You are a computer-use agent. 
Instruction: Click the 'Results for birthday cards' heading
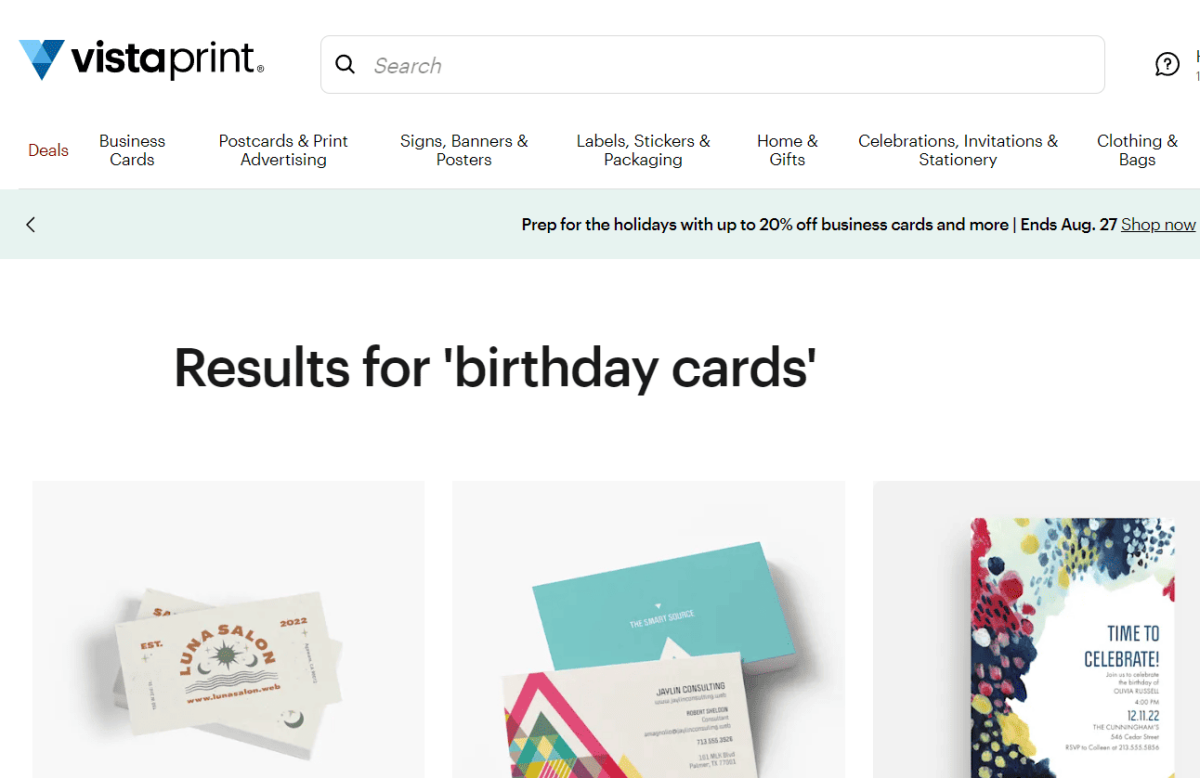[495, 367]
